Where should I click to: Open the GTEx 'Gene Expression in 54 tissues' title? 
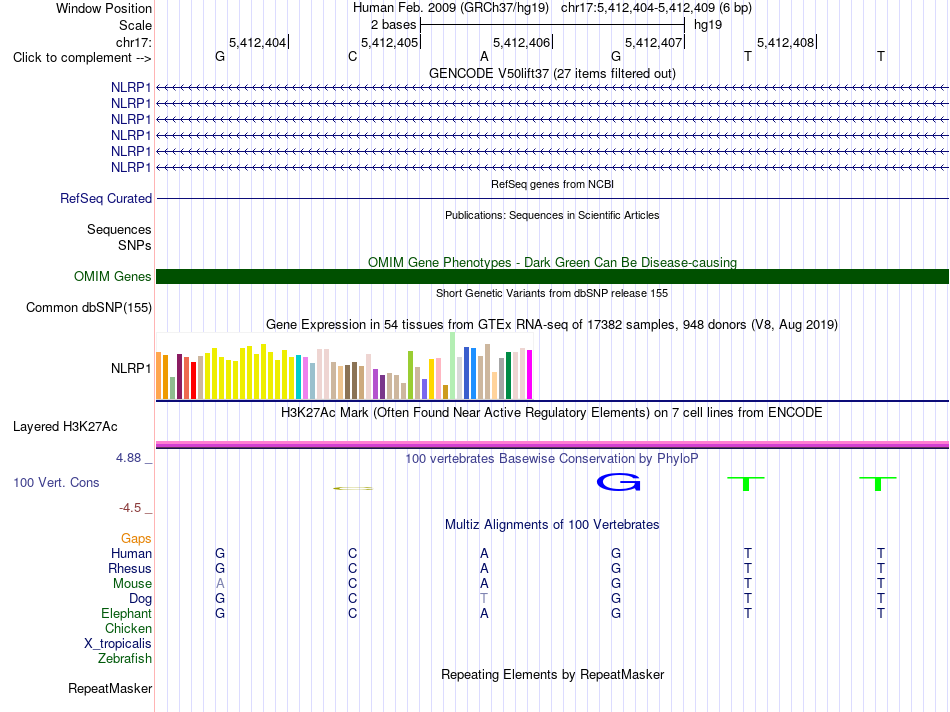(552, 325)
